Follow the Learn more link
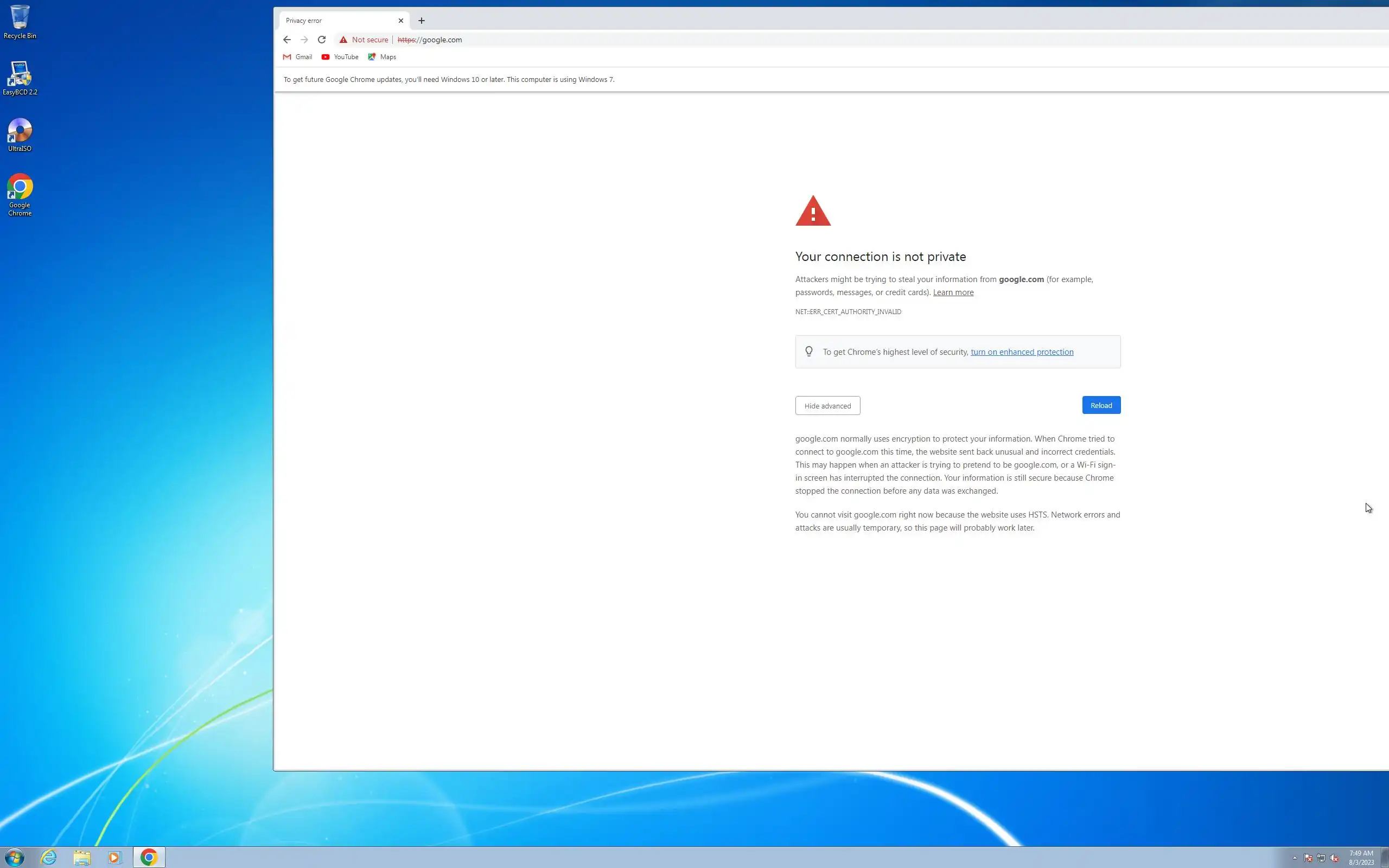The height and width of the screenshot is (868, 1389). pyautogui.click(x=953, y=292)
